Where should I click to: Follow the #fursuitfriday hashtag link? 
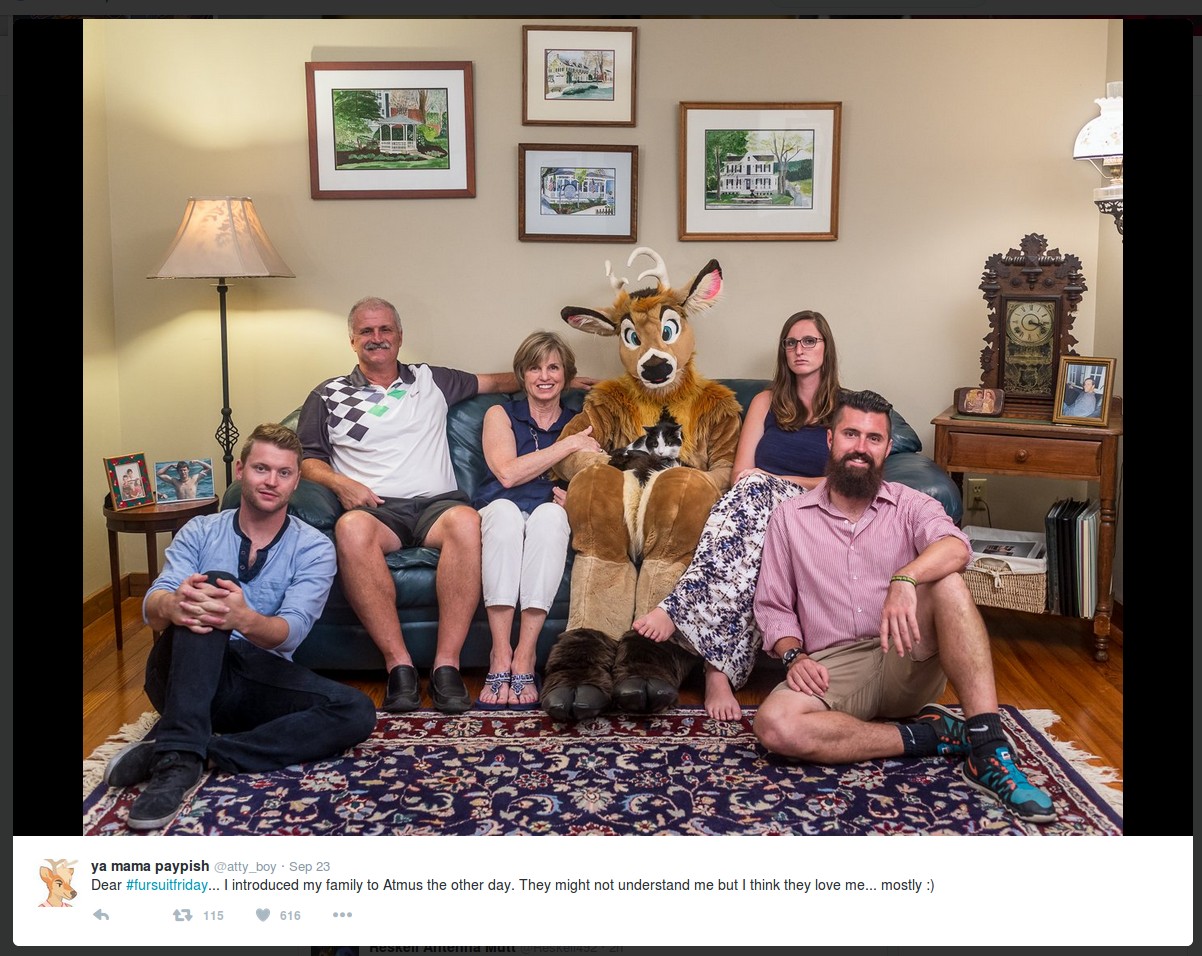167,885
